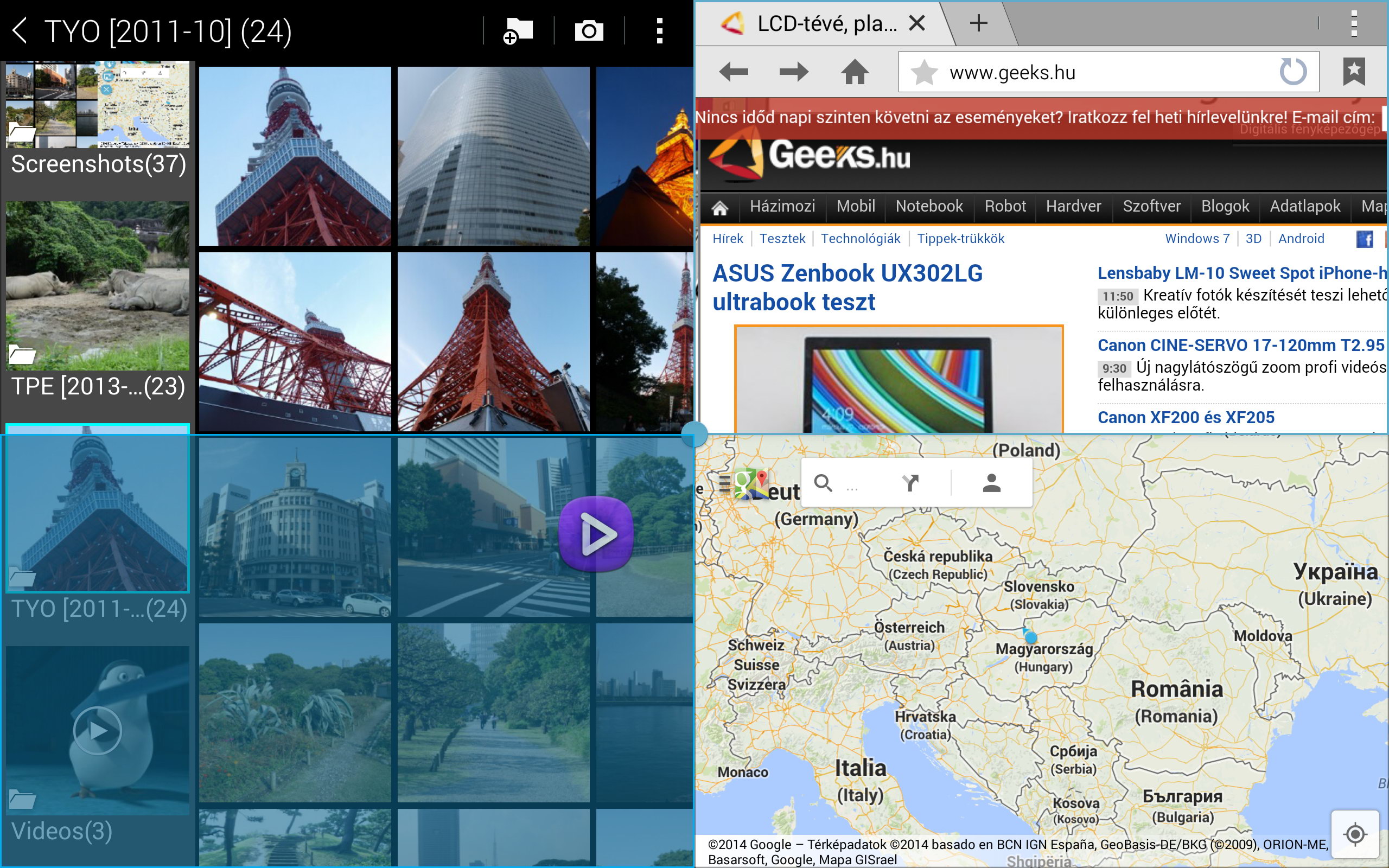Image resolution: width=1389 pixels, height=868 pixels.
Task: Open the Hardver menu item
Action: pyautogui.click(x=1073, y=206)
